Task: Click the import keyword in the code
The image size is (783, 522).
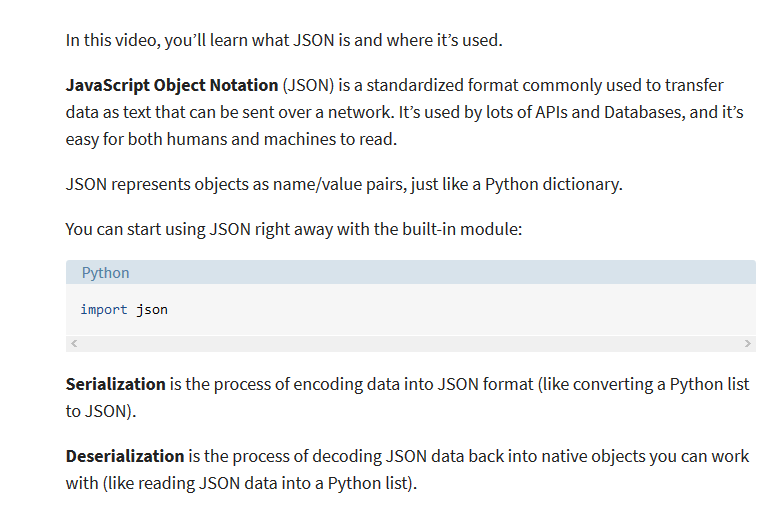Action: coord(104,310)
